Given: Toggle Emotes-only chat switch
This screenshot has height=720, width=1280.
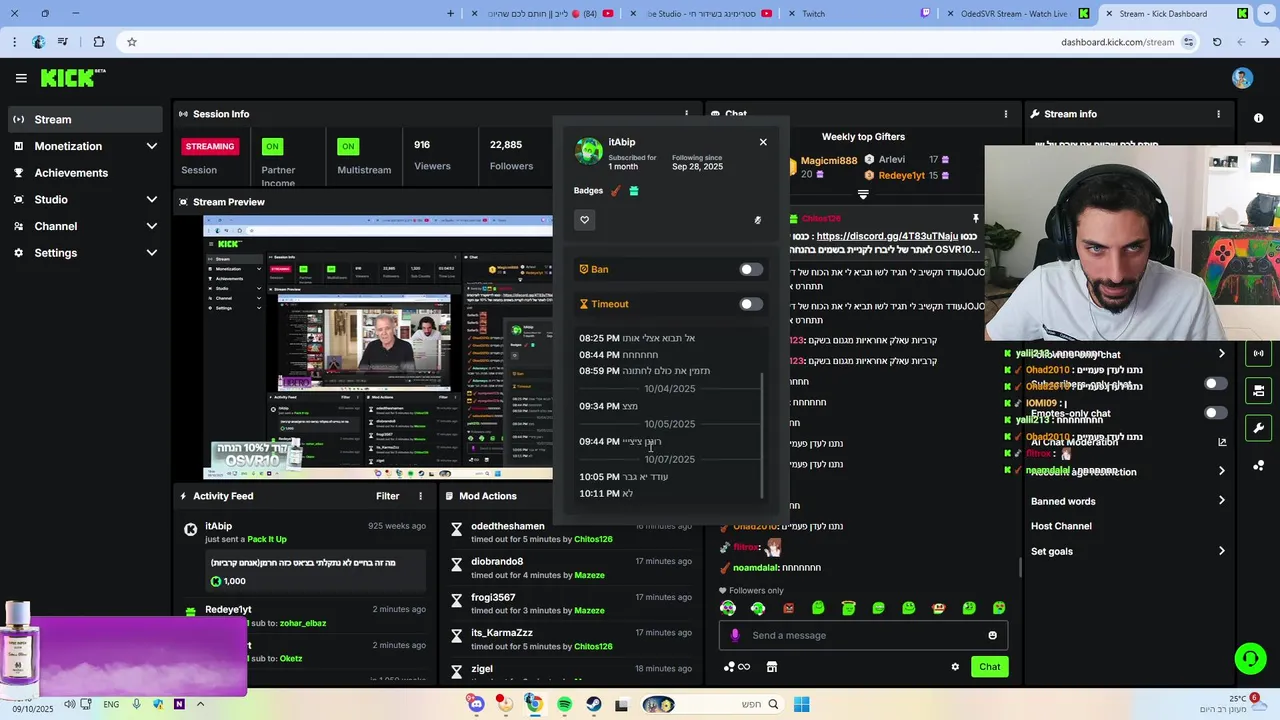Looking at the screenshot, I should click(x=1215, y=413).
